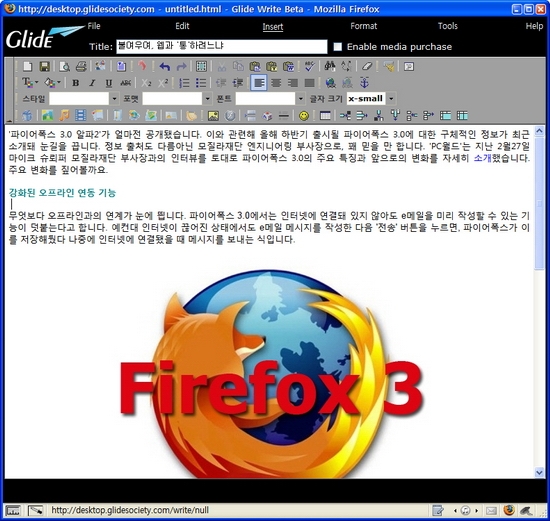This screenshot has width=550, height=521.
Task: Enable media purchase checkbox
Action: coord(337,47)
